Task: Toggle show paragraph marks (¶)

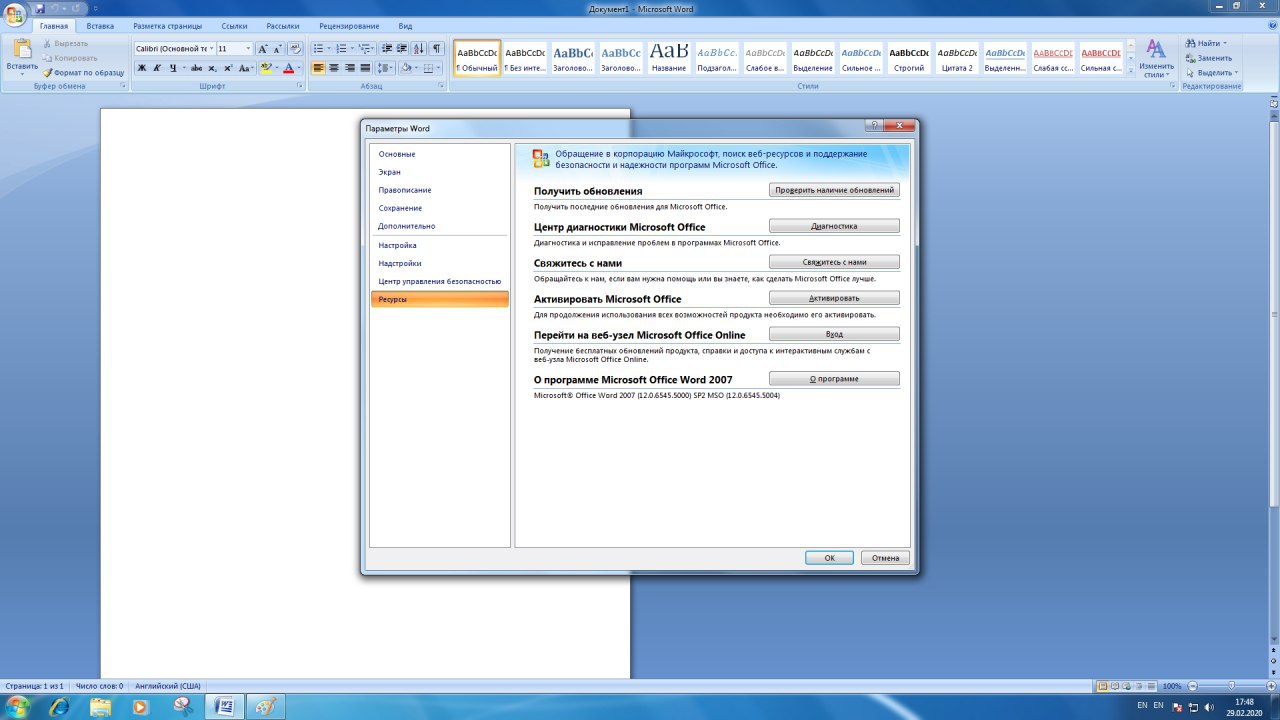Action: click(x=436, y=48)
